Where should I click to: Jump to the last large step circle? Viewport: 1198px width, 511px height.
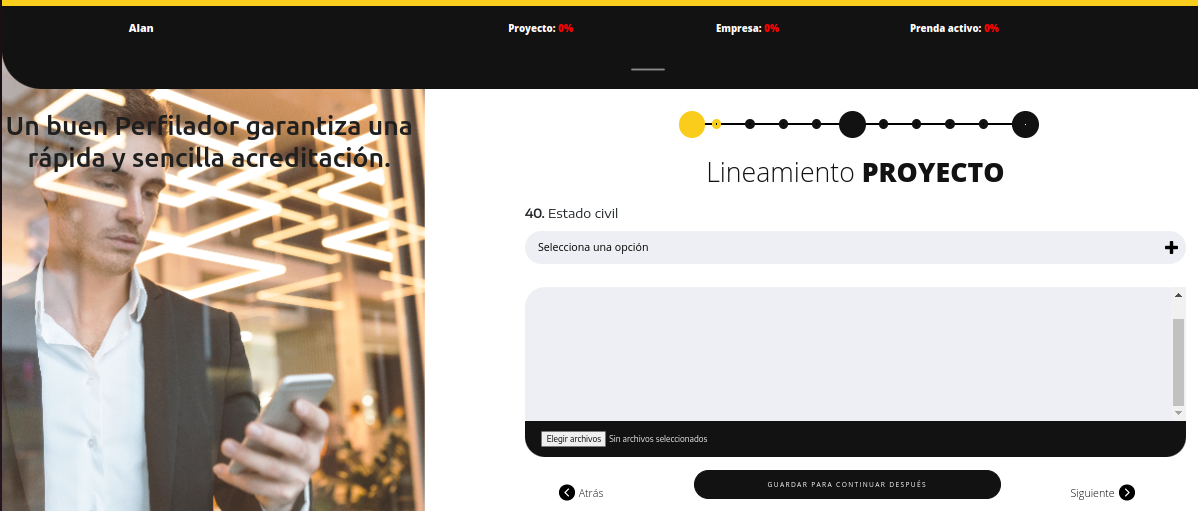(x=1025, y=124)
